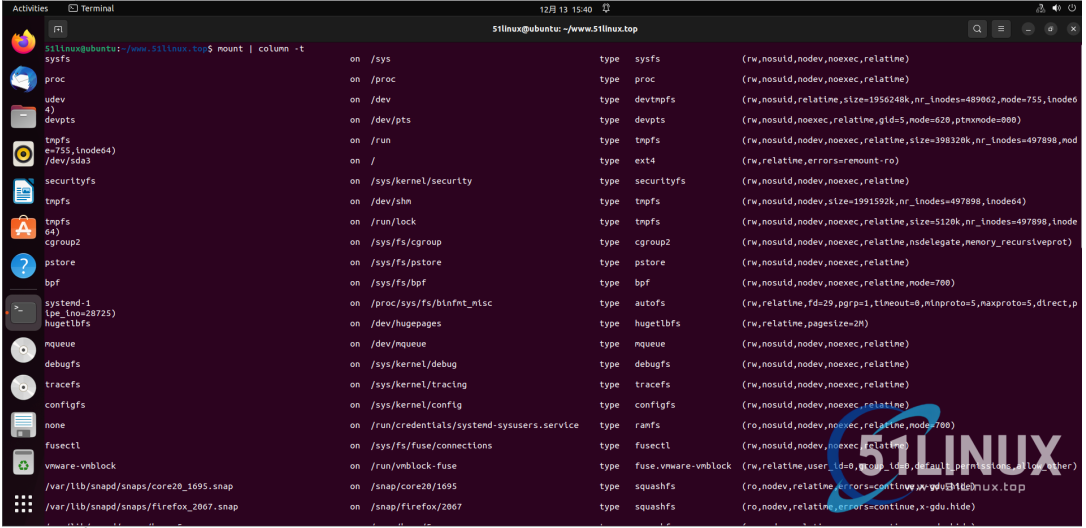Image resolution: width=1086 pixels, height=528 pixels.
Task: Open the text editor icon in dock
Action: [24, 425]
